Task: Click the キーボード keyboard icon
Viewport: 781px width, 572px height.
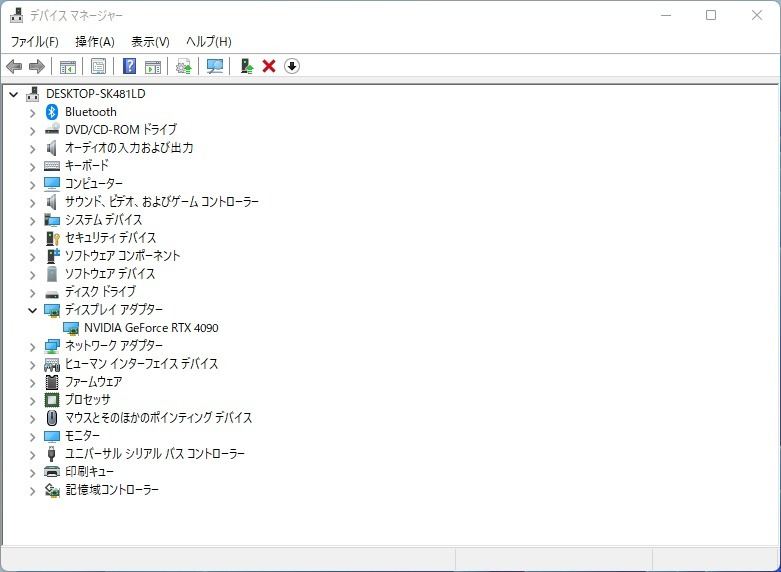Action: click(x=52, y=165)
